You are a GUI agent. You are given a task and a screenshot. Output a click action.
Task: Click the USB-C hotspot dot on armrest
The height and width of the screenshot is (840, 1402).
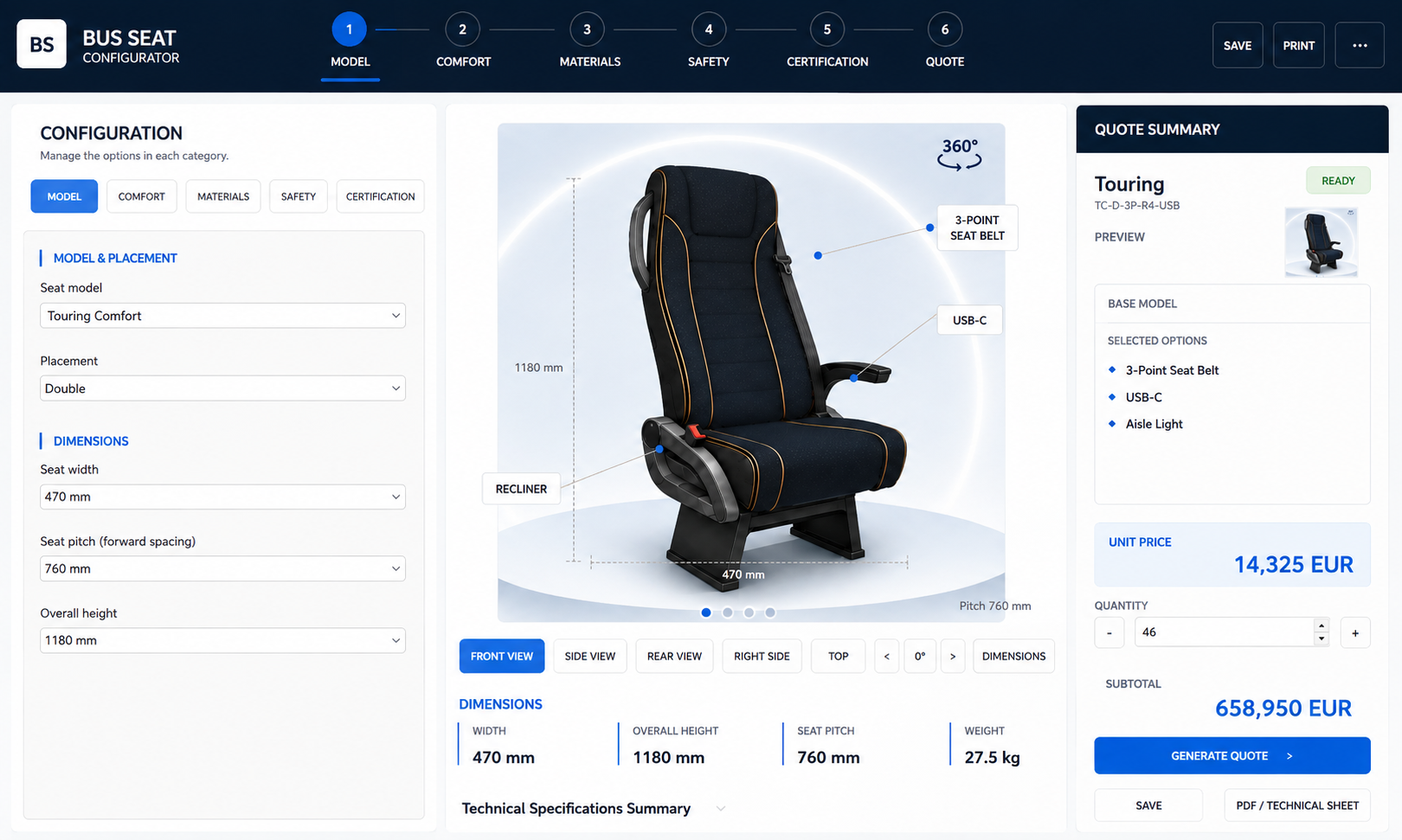[853, 378]
